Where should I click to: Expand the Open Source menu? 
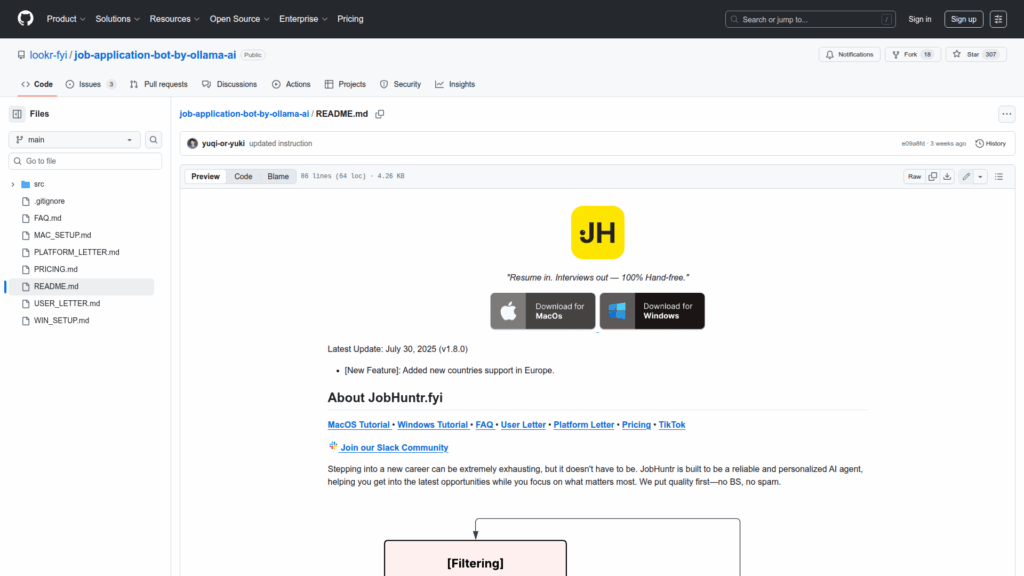239,19
